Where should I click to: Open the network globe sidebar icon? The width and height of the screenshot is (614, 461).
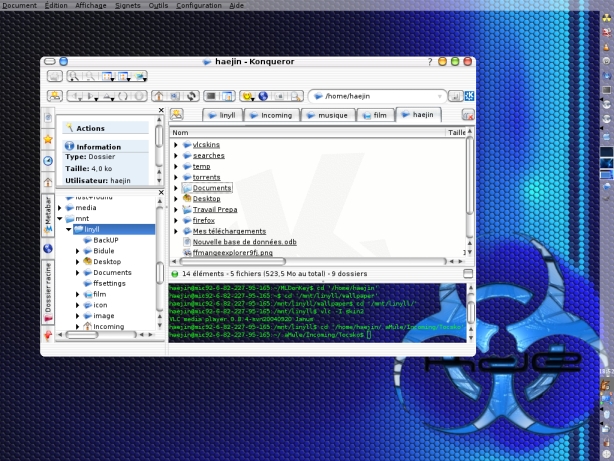(x=48, y=248)
